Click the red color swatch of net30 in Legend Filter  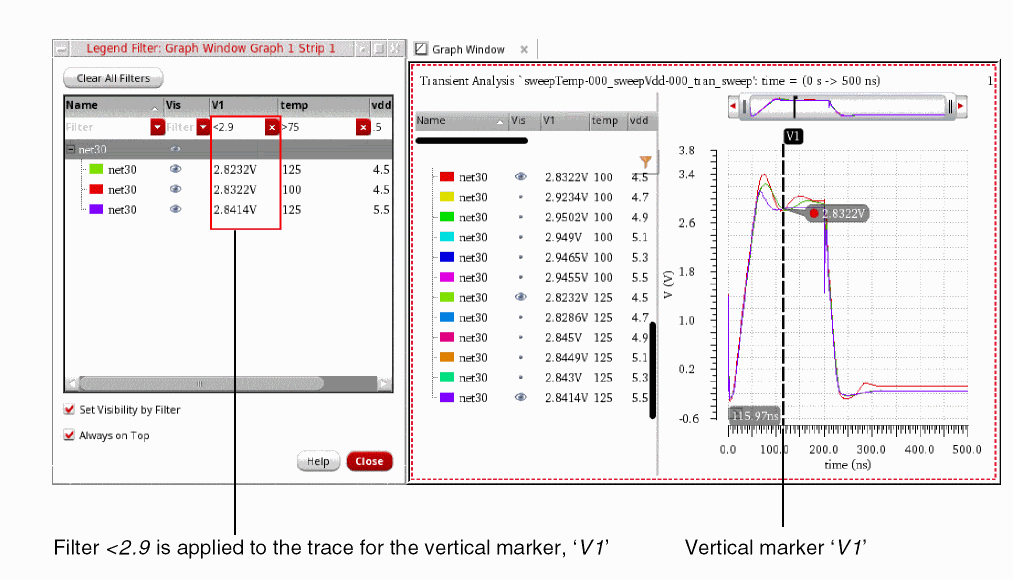(x=97, y=190)
